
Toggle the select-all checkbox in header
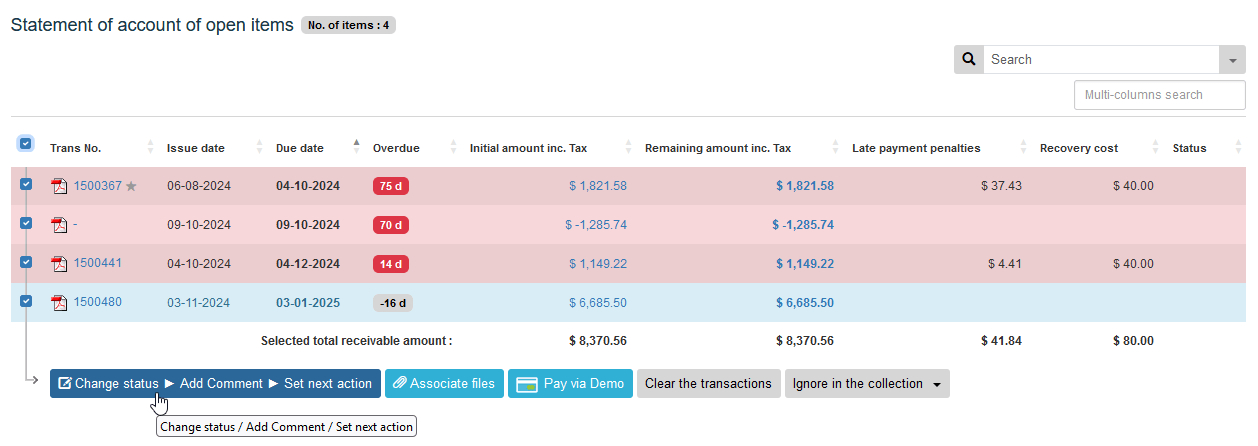(26, 144)
